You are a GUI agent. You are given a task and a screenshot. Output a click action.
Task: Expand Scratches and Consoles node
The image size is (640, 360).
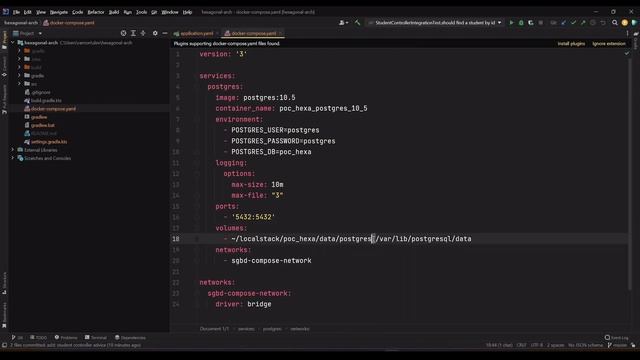point(13,158)
